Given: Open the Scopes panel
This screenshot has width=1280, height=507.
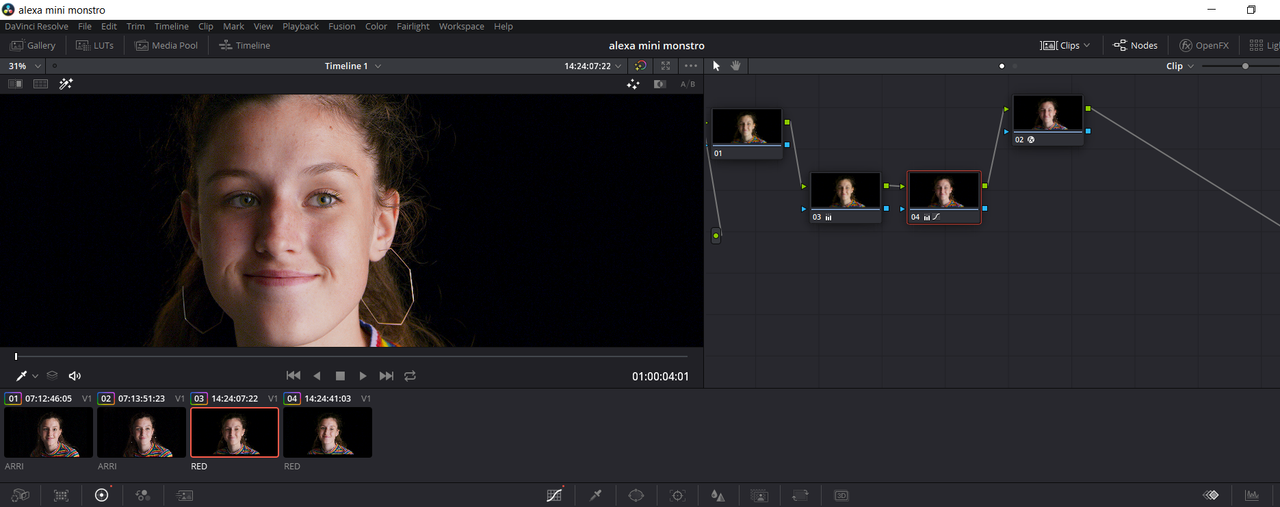Looking at the screenshot, I should (x=1251, y=495).
